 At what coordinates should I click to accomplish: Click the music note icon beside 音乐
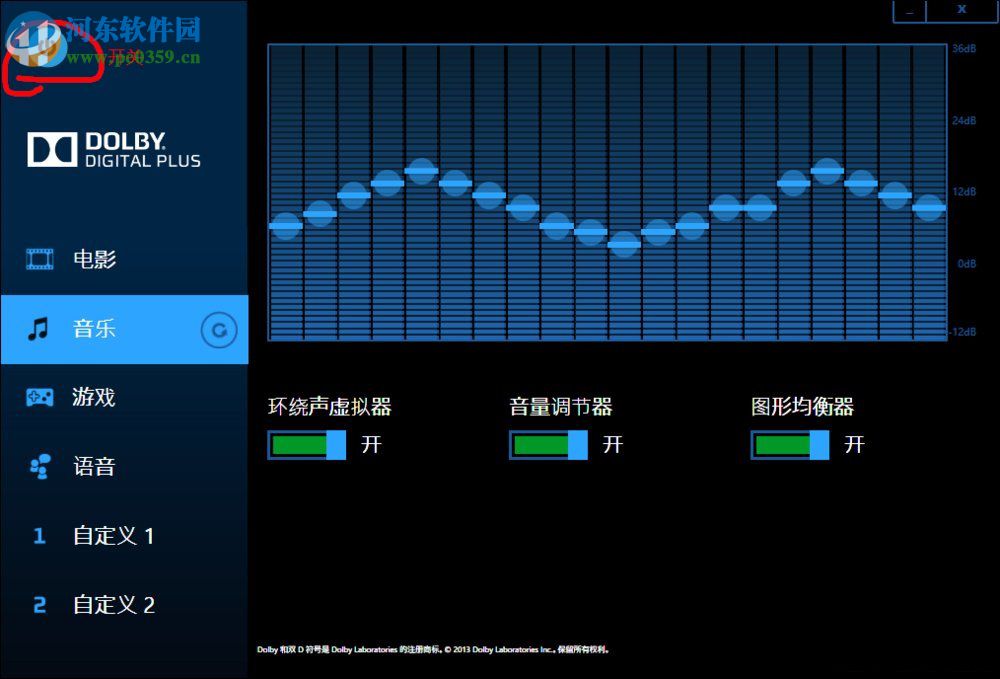pos(38,328)
